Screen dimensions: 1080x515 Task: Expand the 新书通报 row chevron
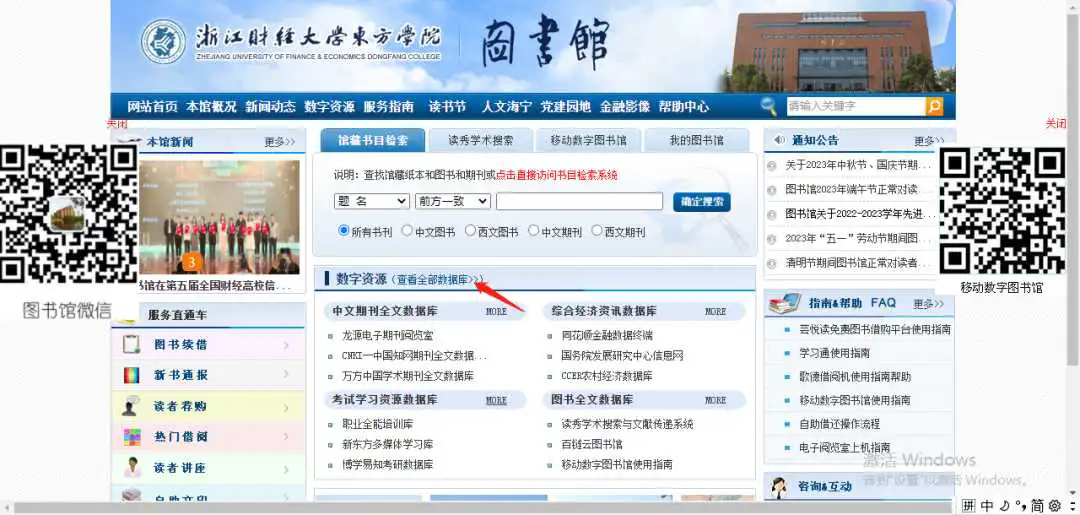(286, 375)
